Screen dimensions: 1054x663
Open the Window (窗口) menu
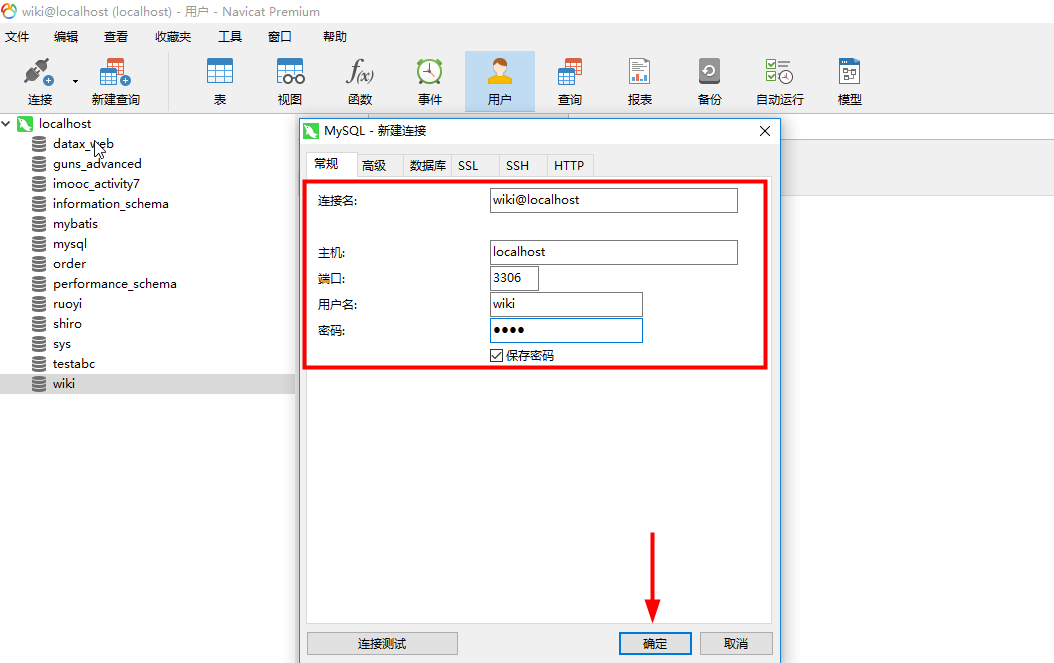click(280, 36)
